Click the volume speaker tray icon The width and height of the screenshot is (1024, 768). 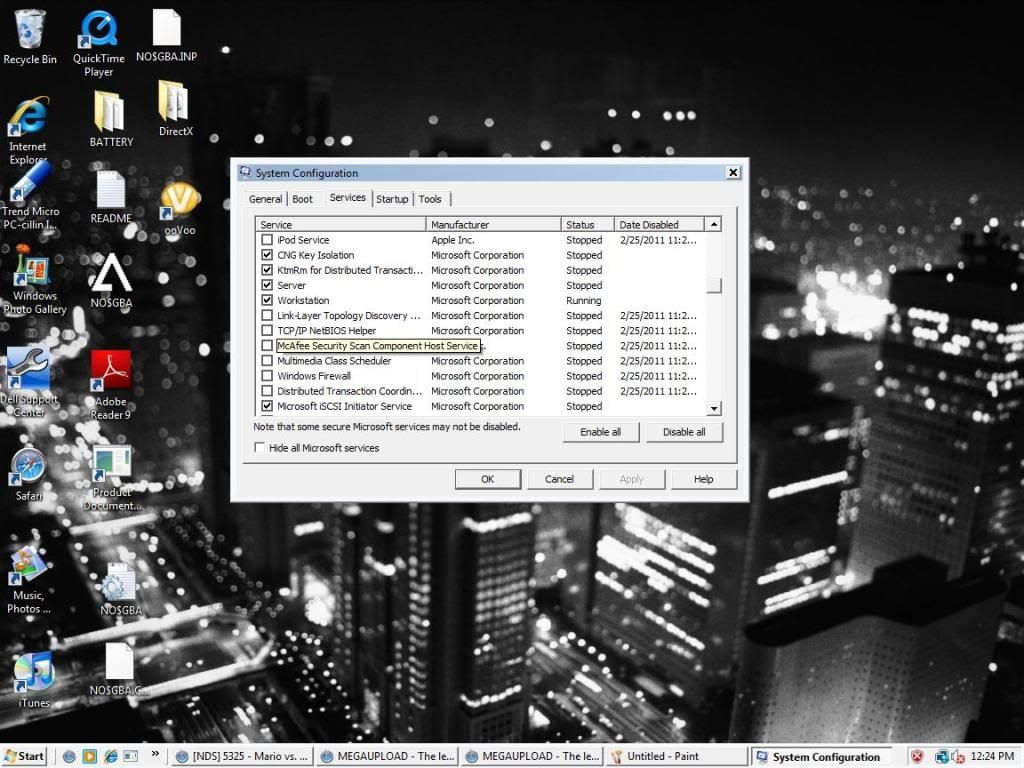click(x=958, y=756)
